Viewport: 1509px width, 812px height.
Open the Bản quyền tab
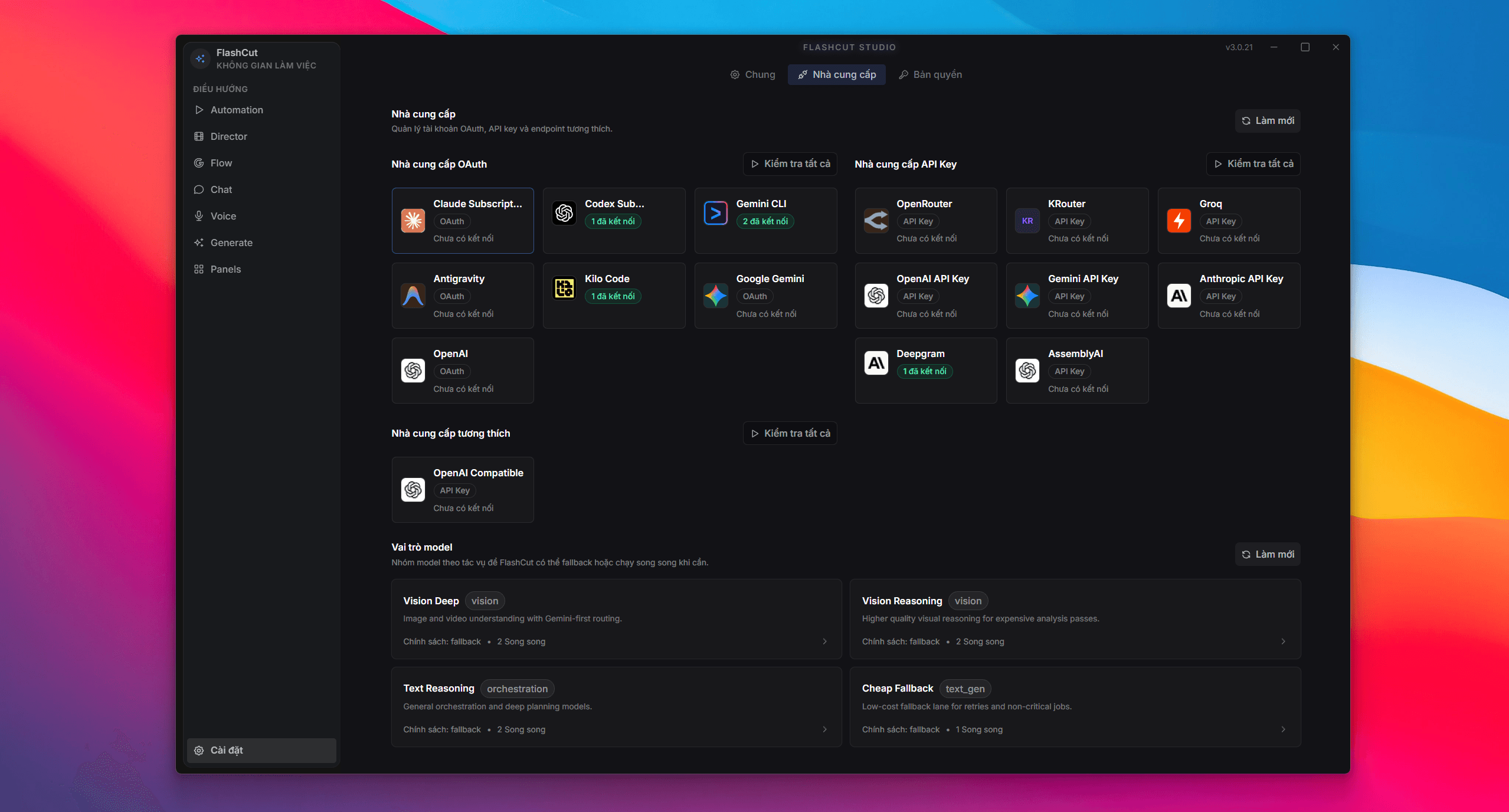coord(931,74)
